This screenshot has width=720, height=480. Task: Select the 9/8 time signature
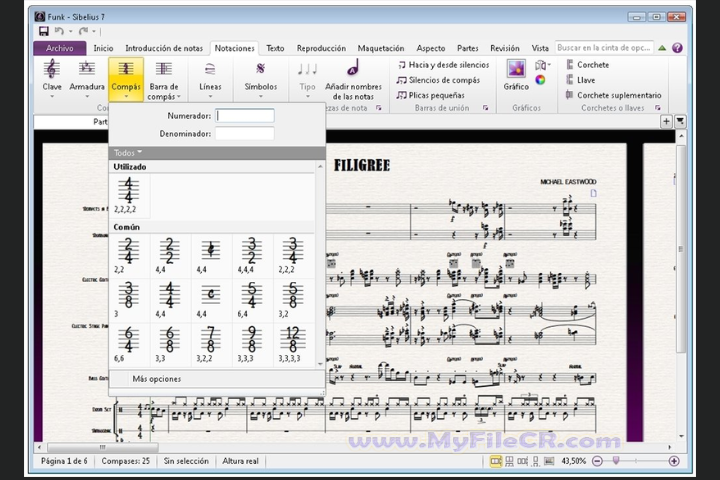point(252,344)
